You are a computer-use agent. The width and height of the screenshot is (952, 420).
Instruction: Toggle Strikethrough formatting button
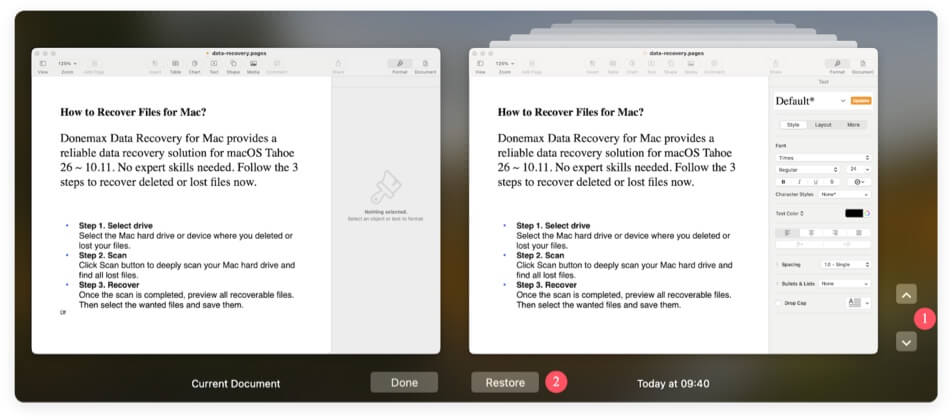[832, 181]
